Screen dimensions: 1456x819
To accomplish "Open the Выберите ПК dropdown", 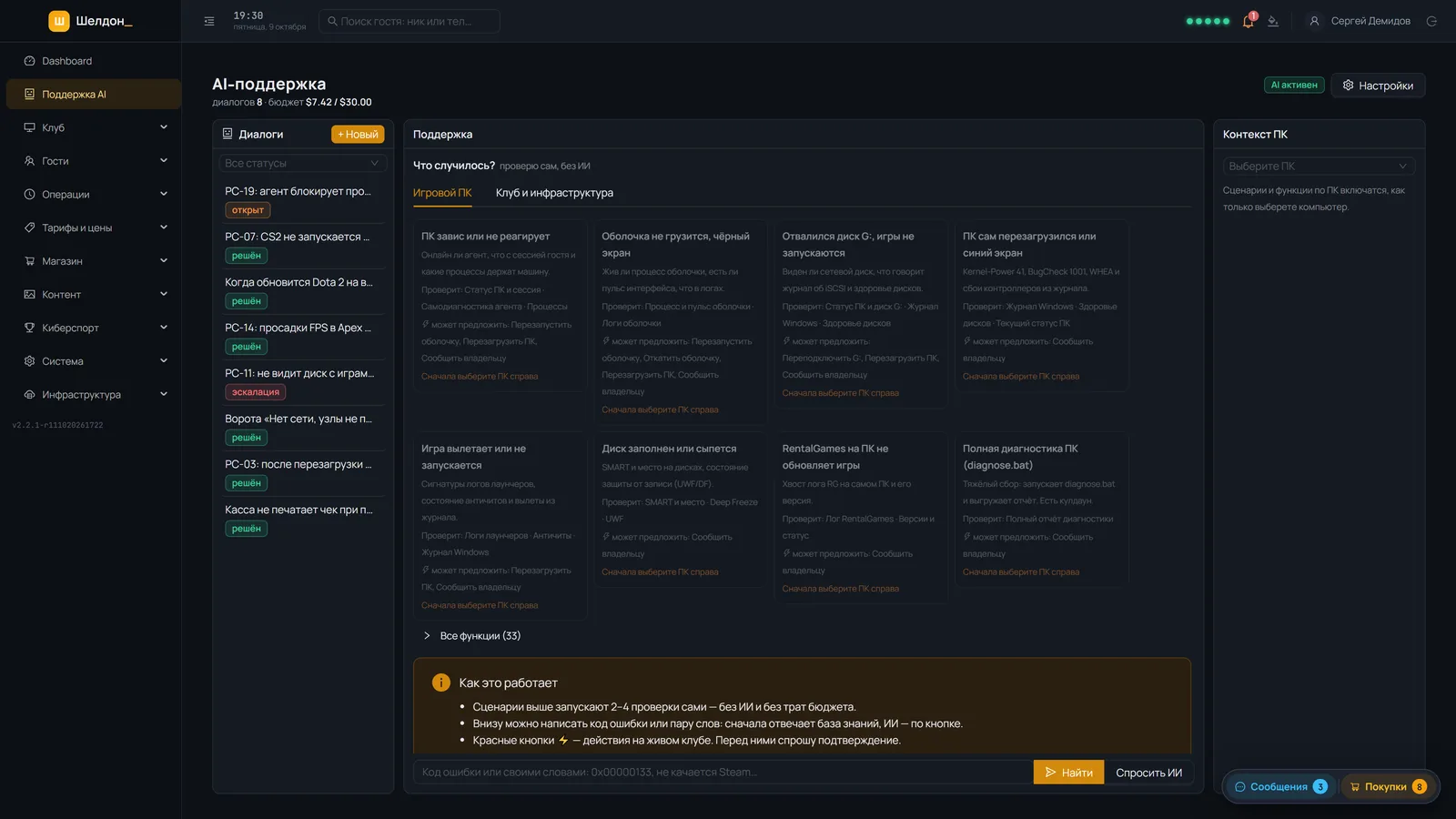I will click(1319, 166).
